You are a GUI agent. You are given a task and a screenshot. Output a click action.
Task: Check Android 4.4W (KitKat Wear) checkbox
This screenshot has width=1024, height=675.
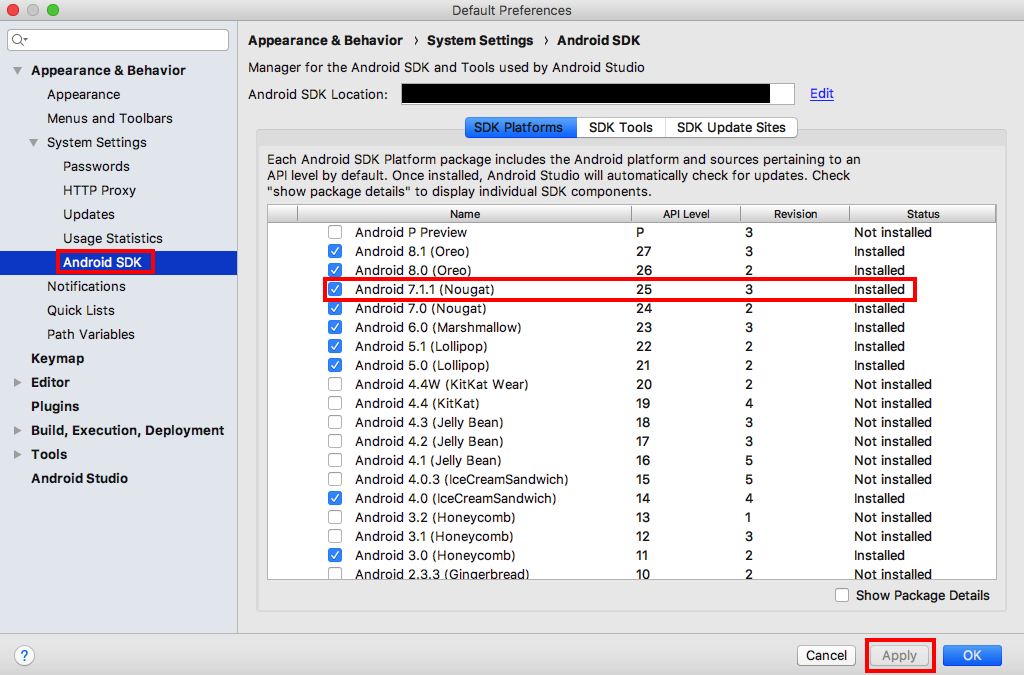click(335, 385)
